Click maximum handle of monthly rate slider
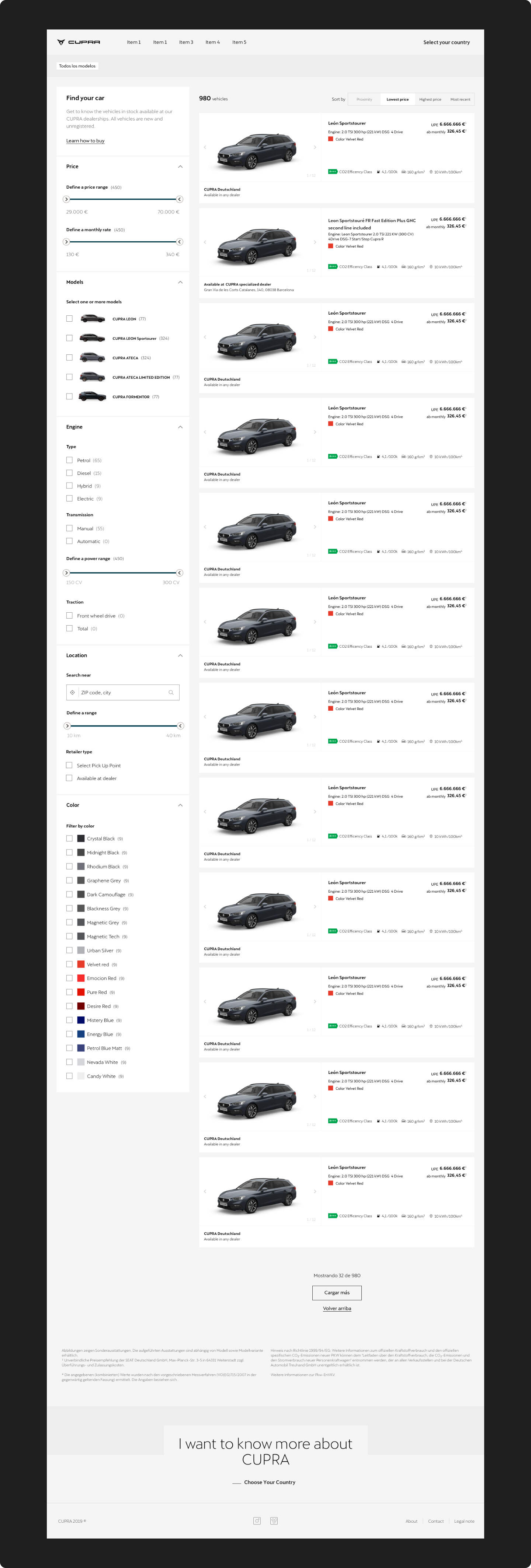The height and width of the screenshot is (1568, 531). pyautogui.click(x=180, y=242)
